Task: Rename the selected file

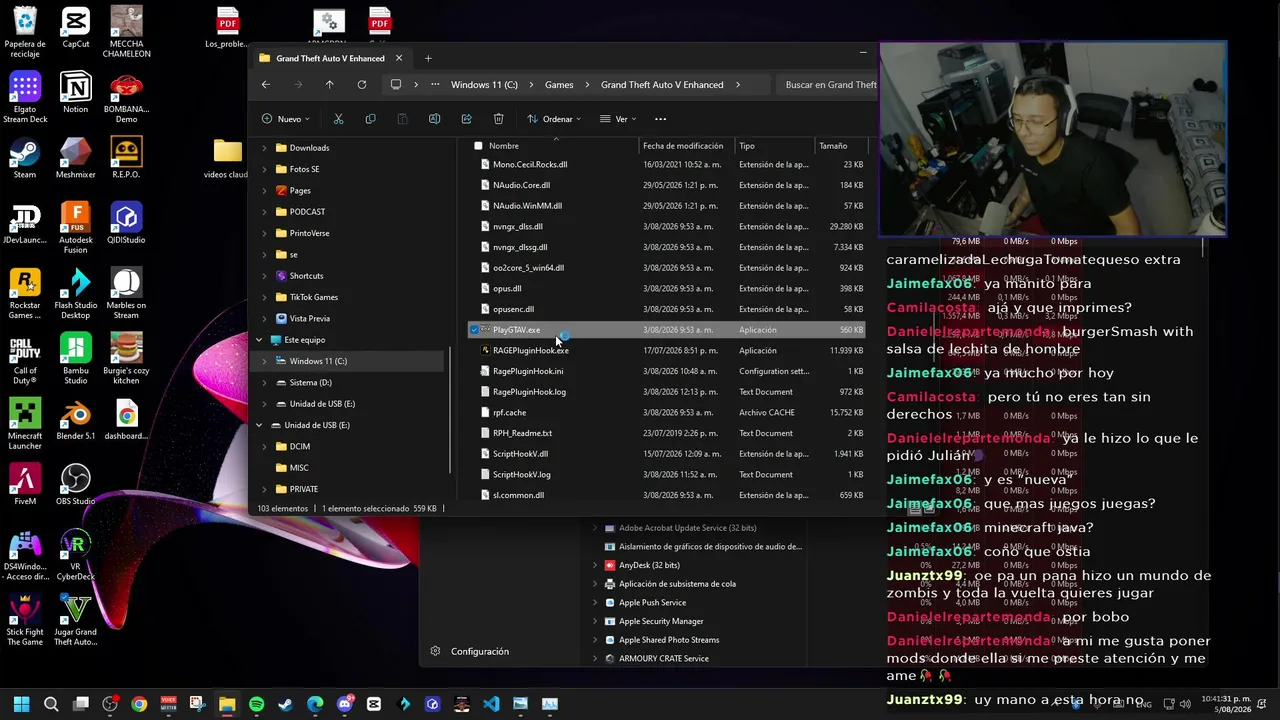Action: (434, 119)
